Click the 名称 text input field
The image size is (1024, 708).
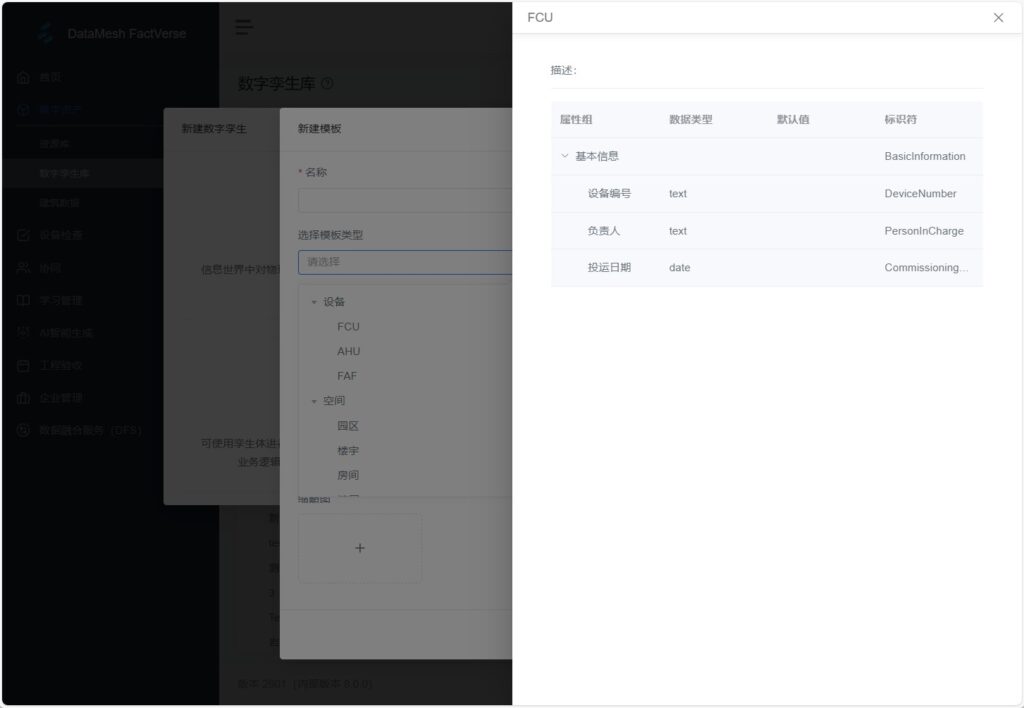[404, 200]
